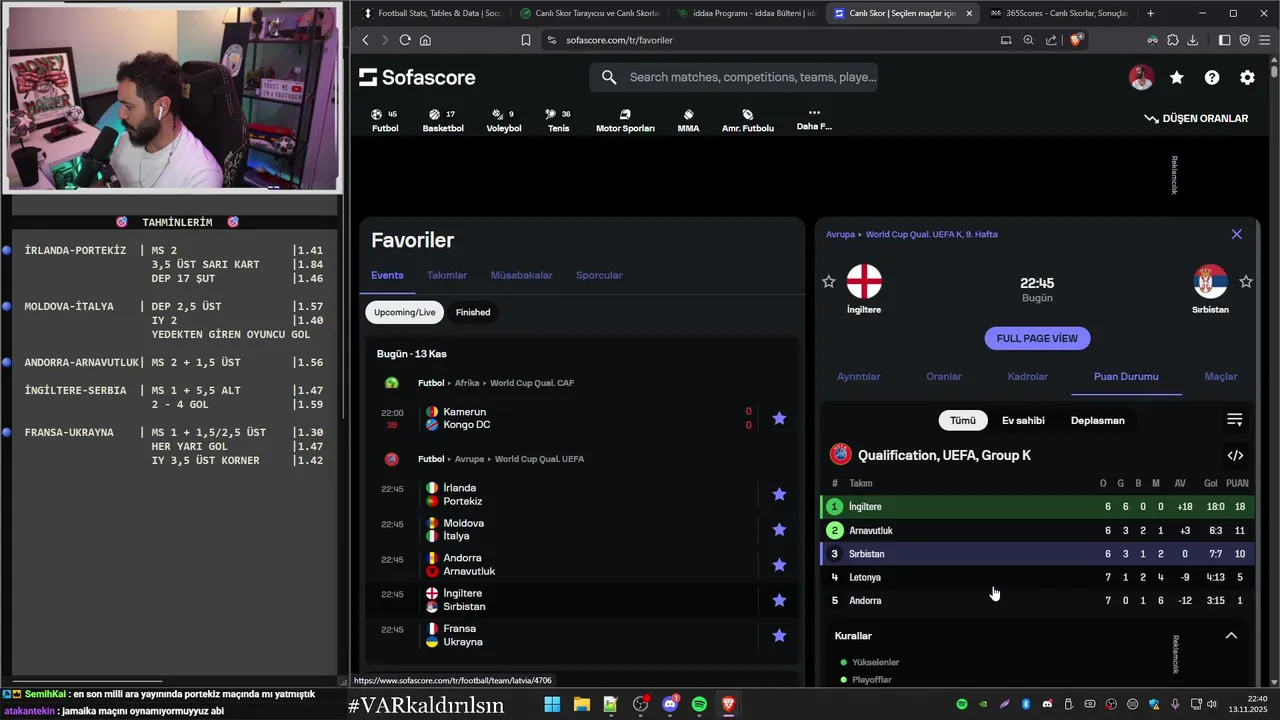The width and height of the screenshot is (1280, 720).
Task: Open the zoom magnifier in address bar
Action: (x=1028, y=40)
